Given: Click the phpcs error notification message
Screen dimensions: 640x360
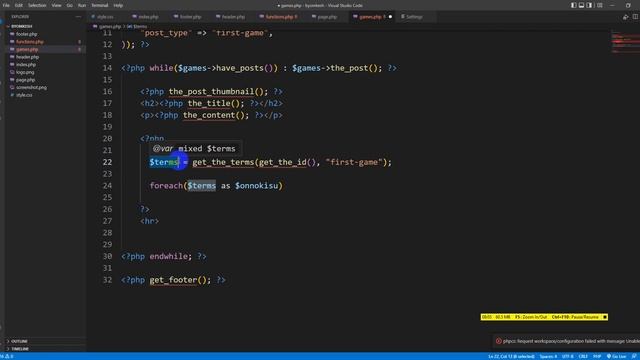Looking at the screenshot, I should pos(571,341).
